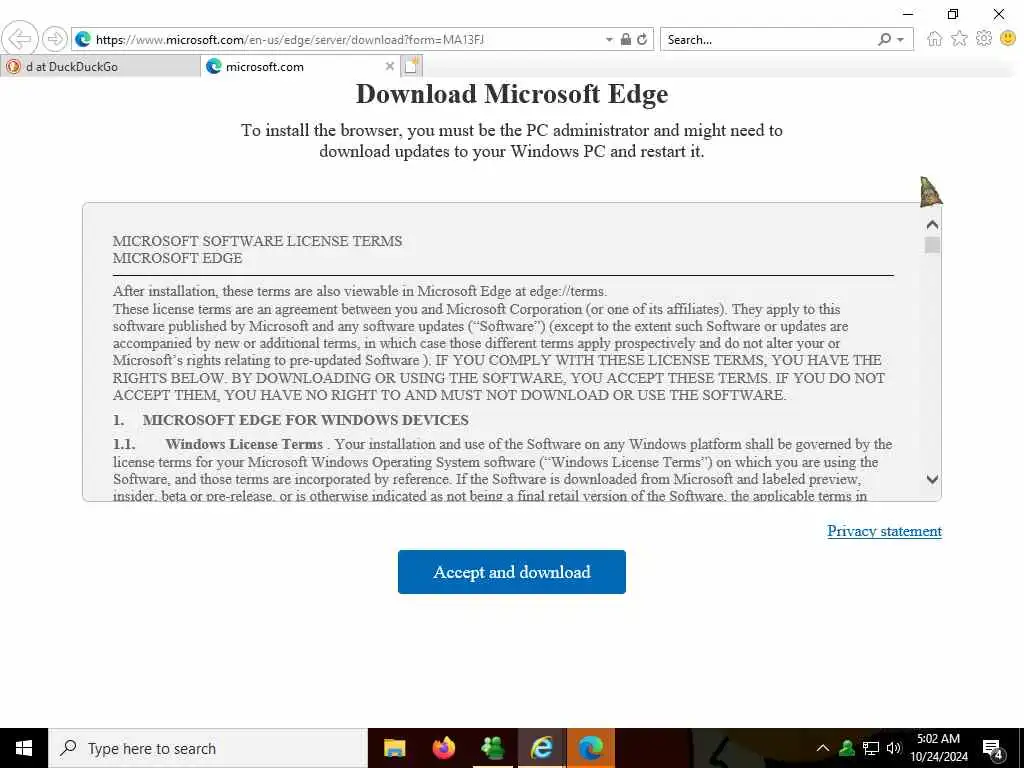Close the microsoft.com tab
This screenshot has height=768, width=1024.
390,66
